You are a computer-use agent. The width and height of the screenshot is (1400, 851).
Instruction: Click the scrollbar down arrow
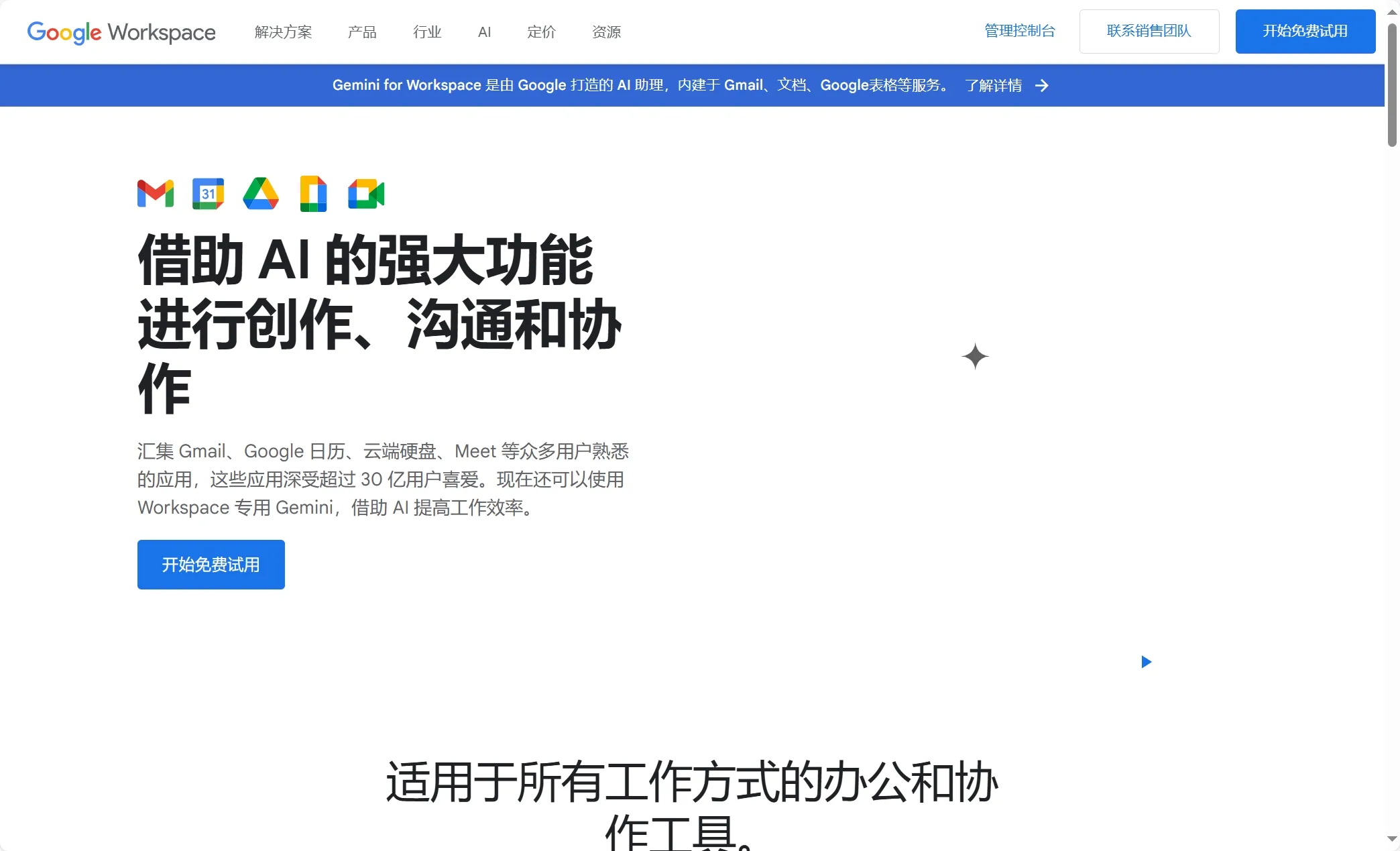coord(1392,839)
